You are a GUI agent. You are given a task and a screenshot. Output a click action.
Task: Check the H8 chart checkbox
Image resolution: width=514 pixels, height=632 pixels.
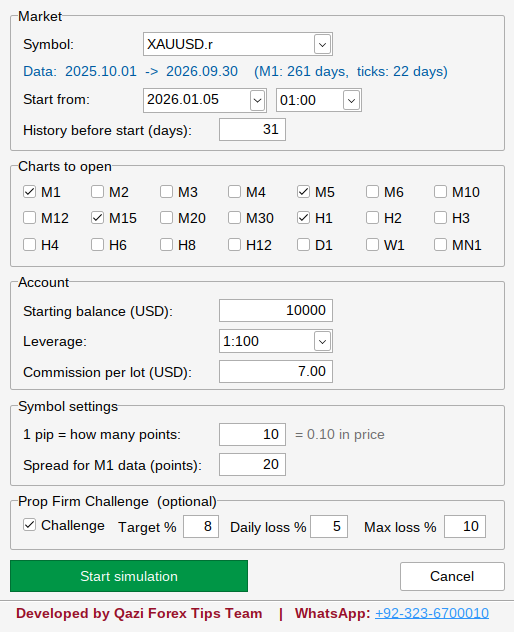(x=166, y=245)
